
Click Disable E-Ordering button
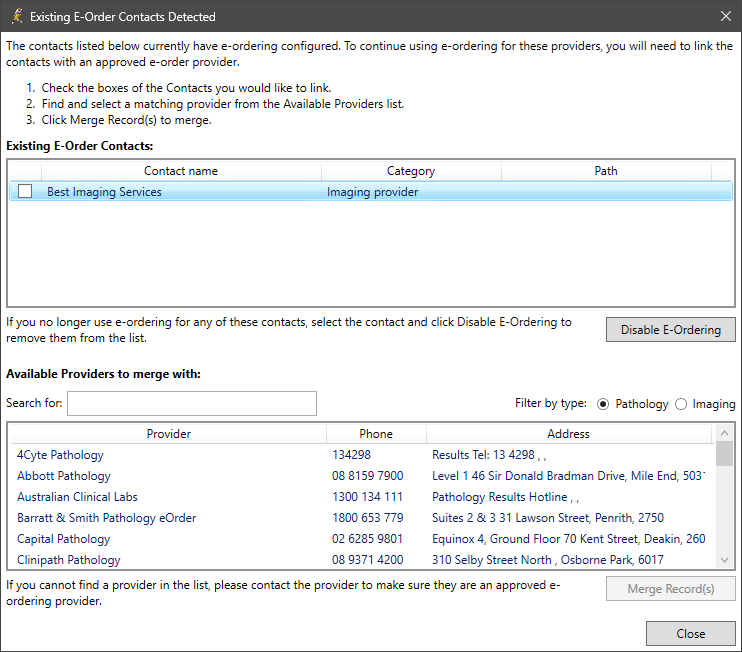[x=671, y=330]
